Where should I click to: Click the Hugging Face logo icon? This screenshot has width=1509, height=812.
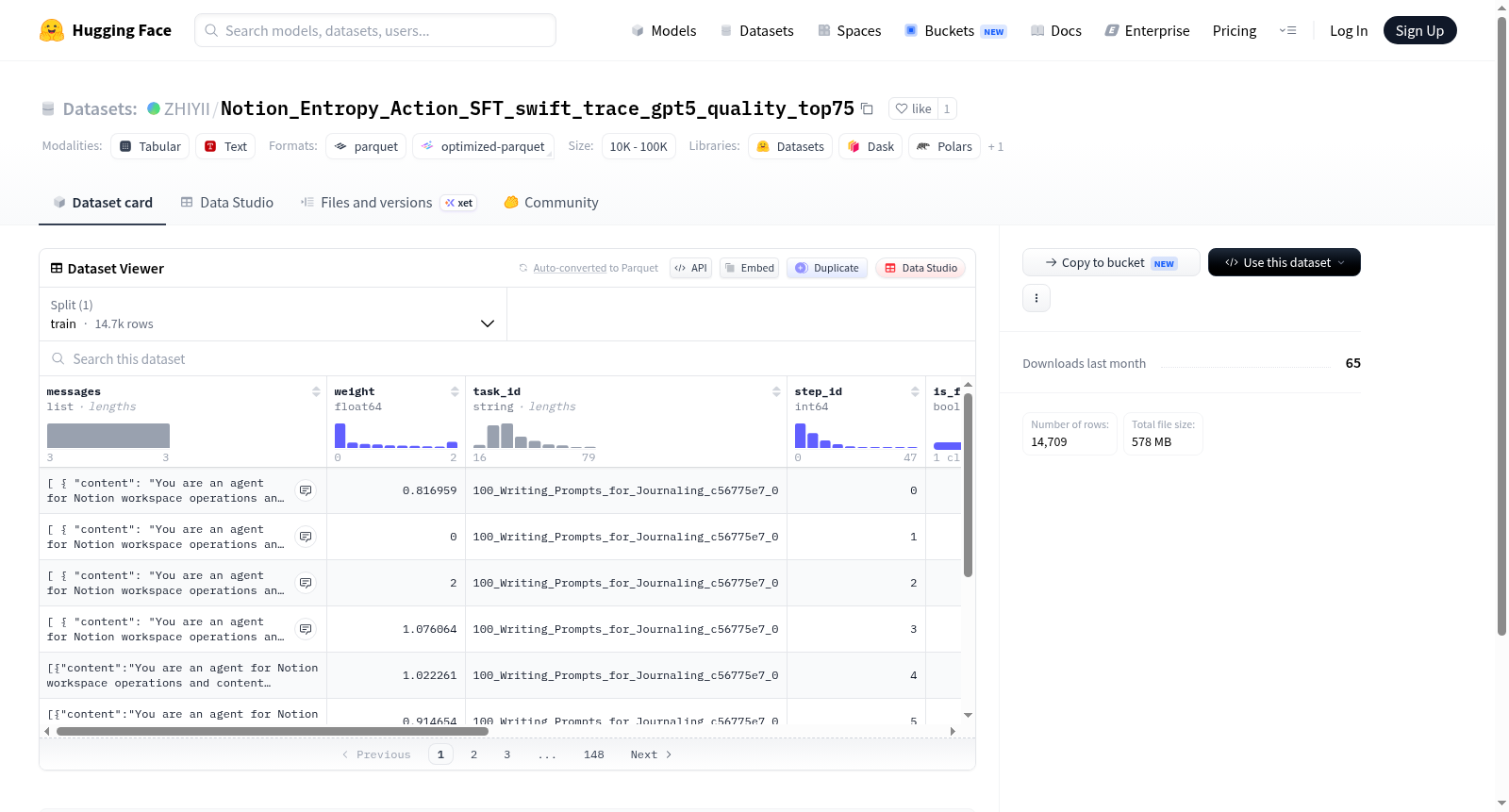point(52,30)
